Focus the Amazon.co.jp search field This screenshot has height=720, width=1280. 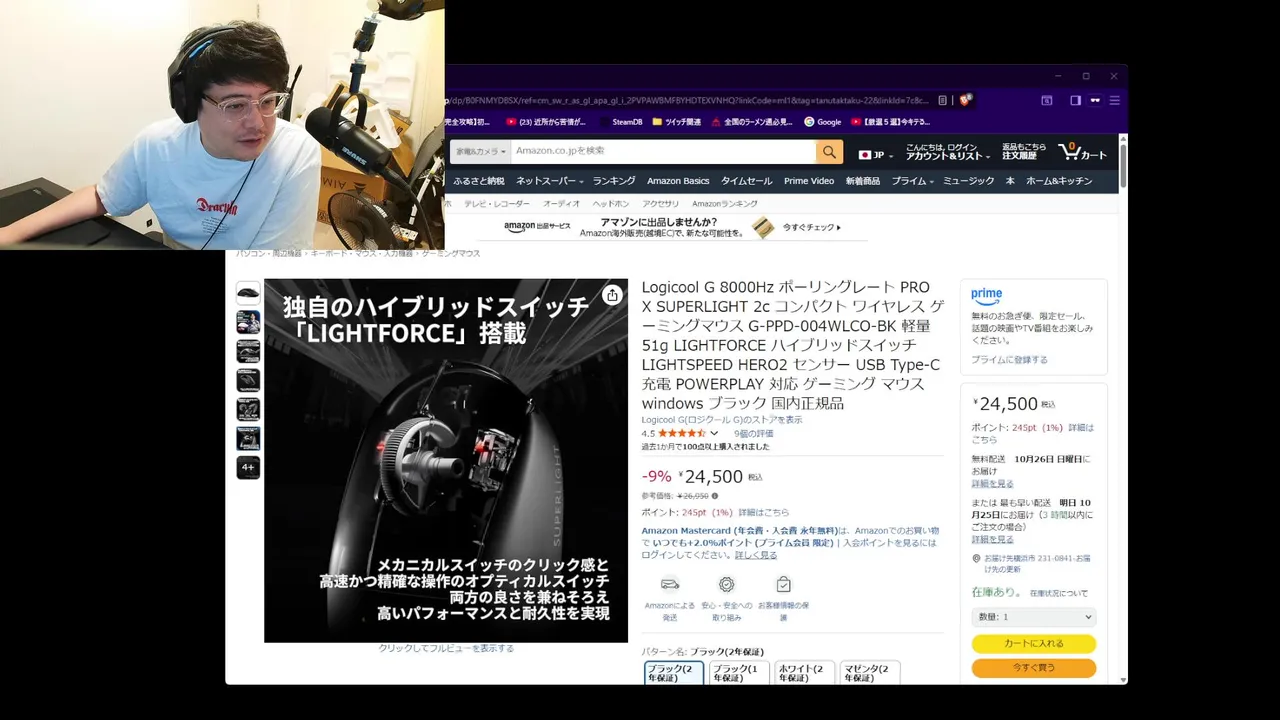pos(663,151)
